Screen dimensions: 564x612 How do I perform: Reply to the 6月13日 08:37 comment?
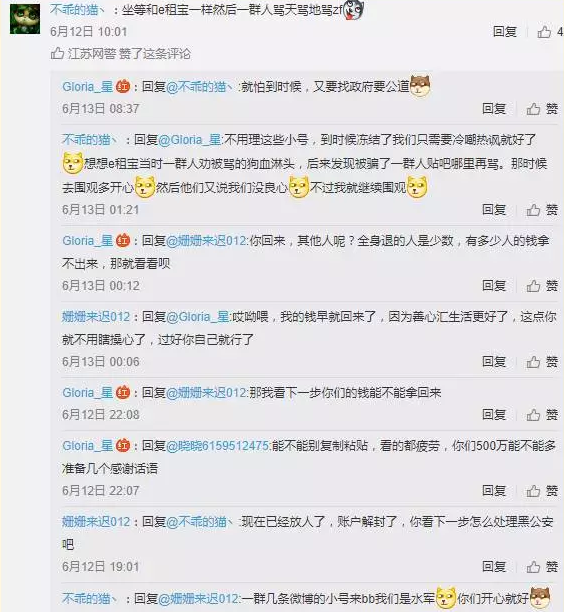[494, 109]
